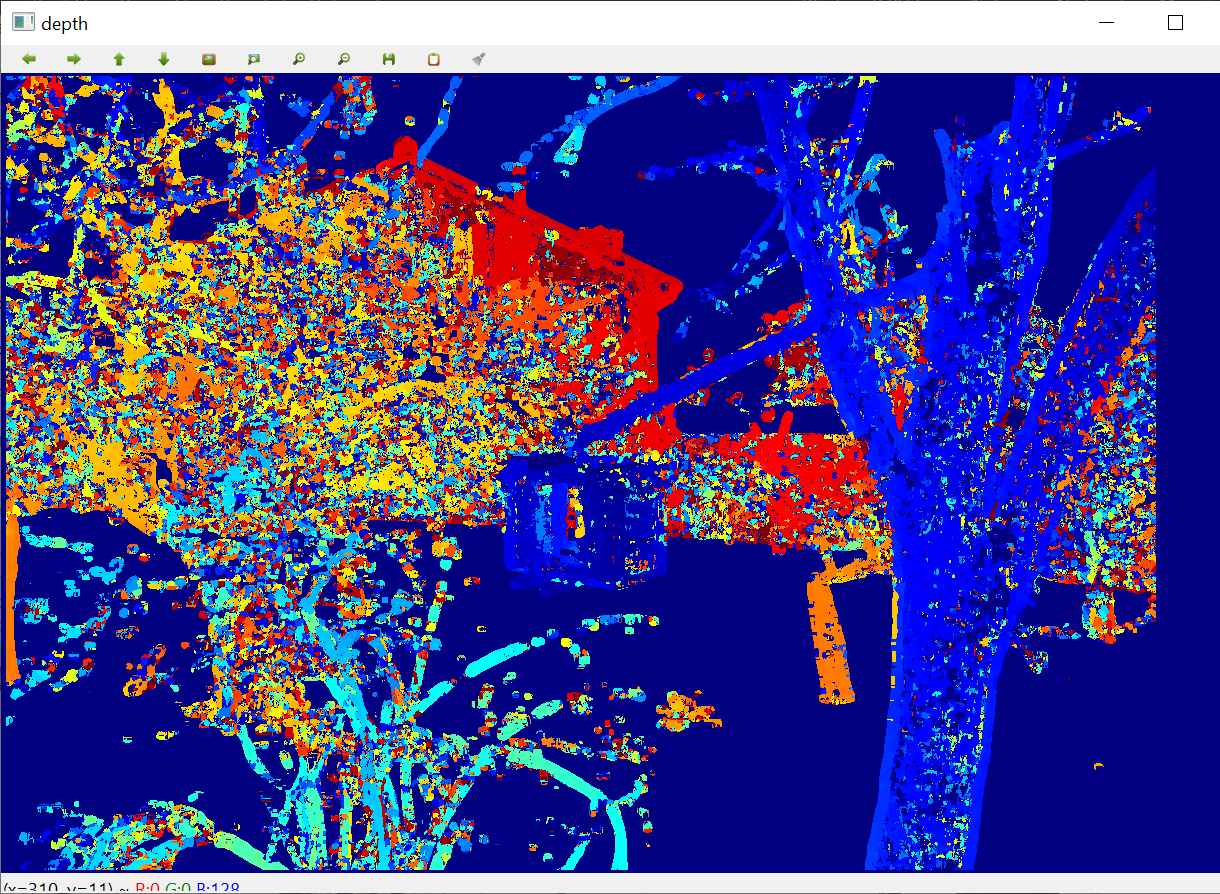Image resolution: width=1220 pixels, height=894 pixels.
Task: Click the pan left arrow in toolbar
Action: click(29, 59)
